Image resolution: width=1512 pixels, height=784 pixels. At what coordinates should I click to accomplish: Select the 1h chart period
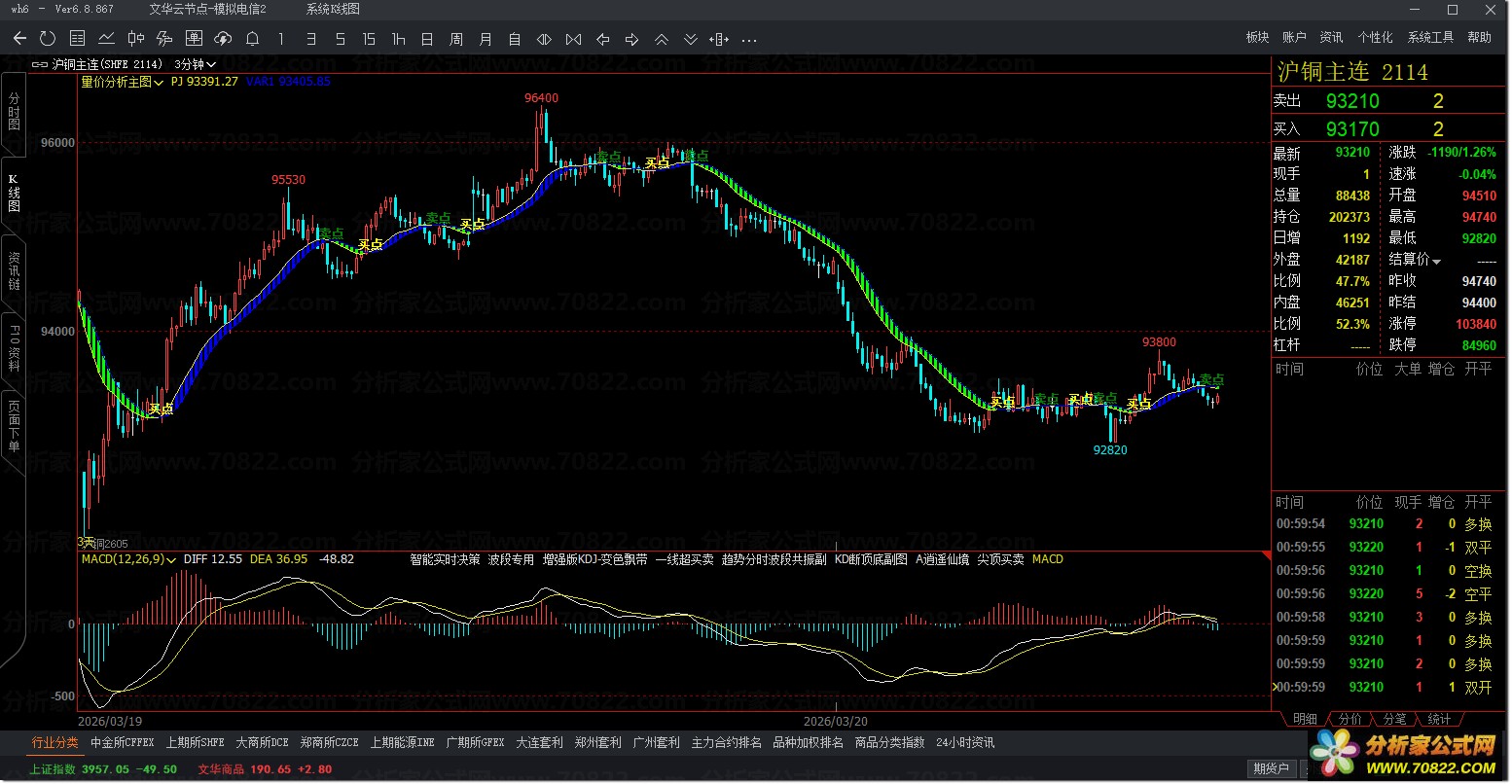(398, 39)
